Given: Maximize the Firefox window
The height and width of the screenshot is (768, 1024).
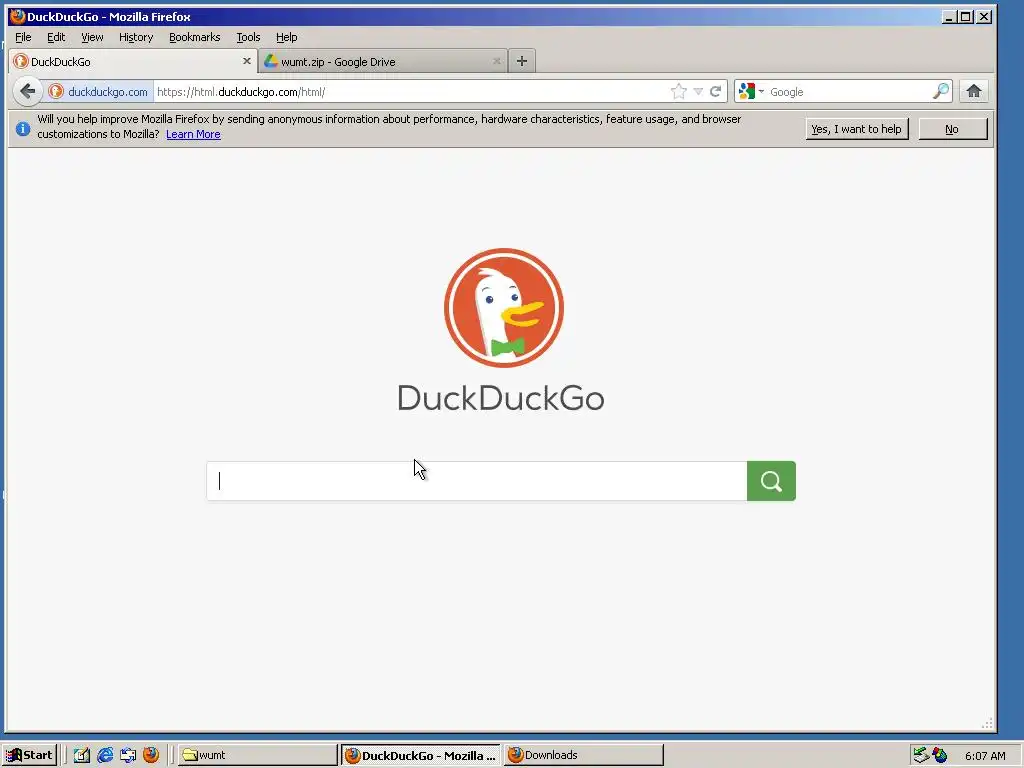Looking at the screenshot, I should click(x=966, y=16).
